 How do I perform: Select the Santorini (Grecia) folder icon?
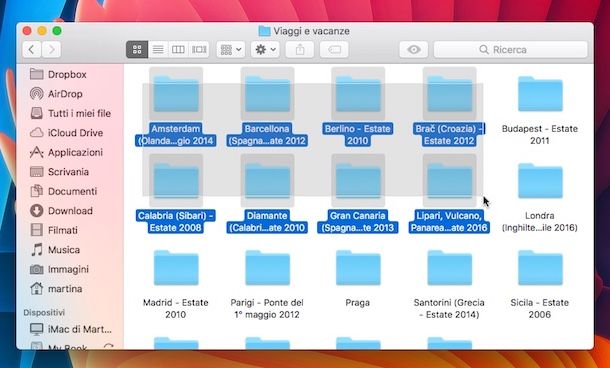449,268
